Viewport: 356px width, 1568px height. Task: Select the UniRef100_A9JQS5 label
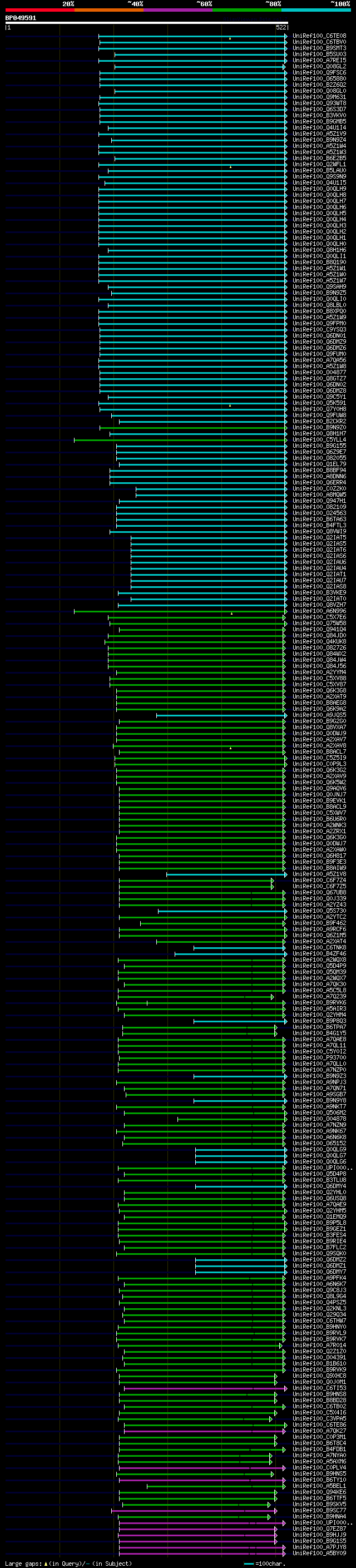click(x=319, y=715)
